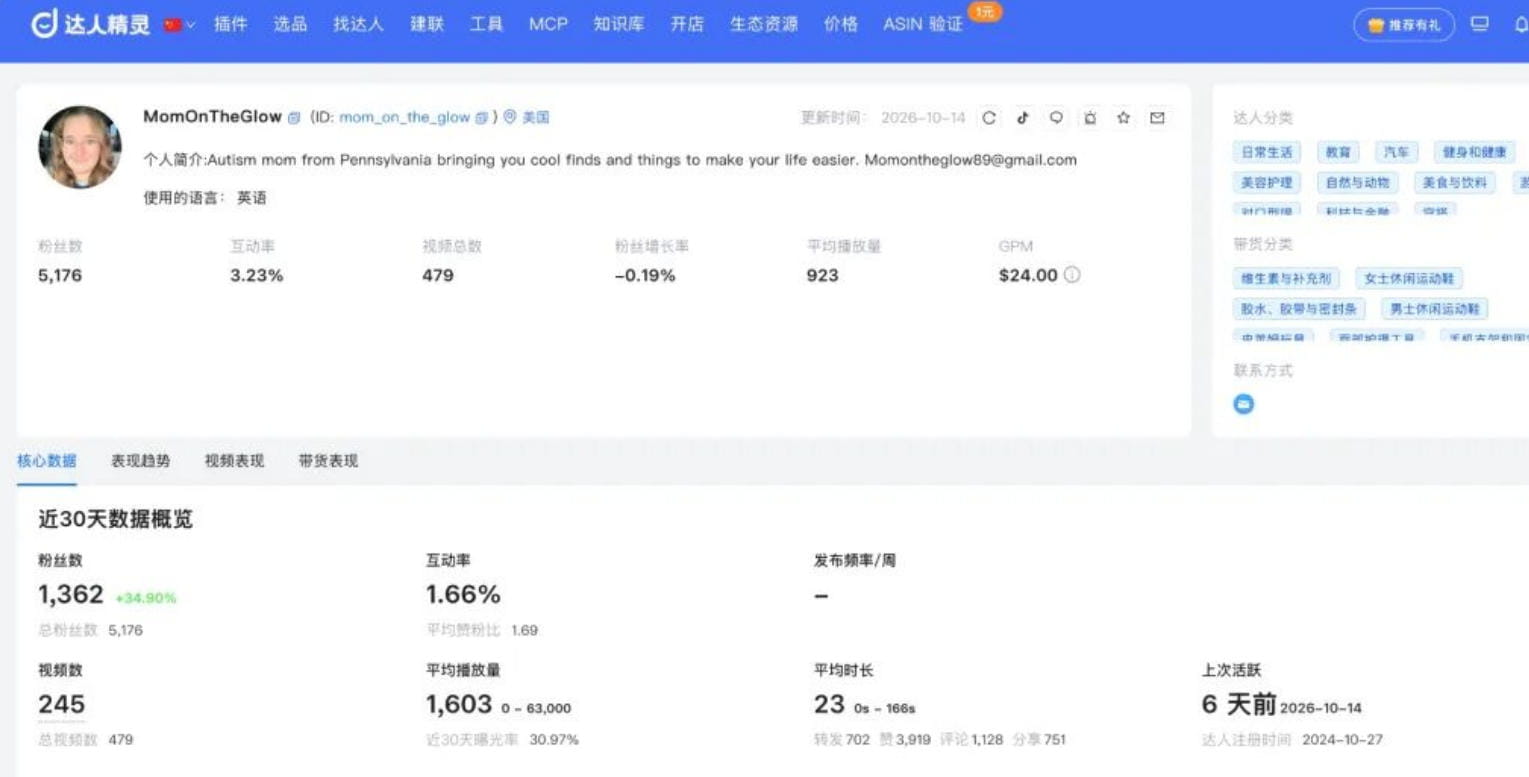
Task: Select the 维生素与补充剂 product tag
Action: pos(1287,279)
